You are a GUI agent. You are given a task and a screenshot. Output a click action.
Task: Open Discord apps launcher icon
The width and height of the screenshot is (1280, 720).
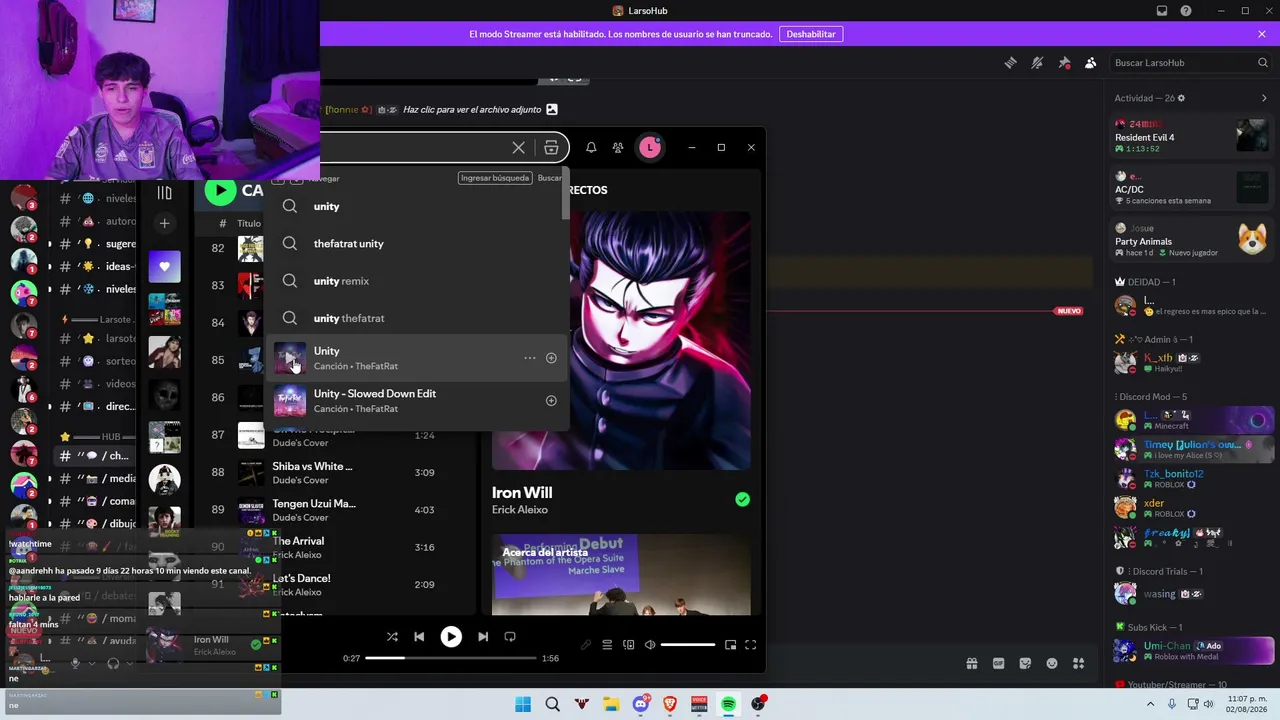pos(1078,663)
